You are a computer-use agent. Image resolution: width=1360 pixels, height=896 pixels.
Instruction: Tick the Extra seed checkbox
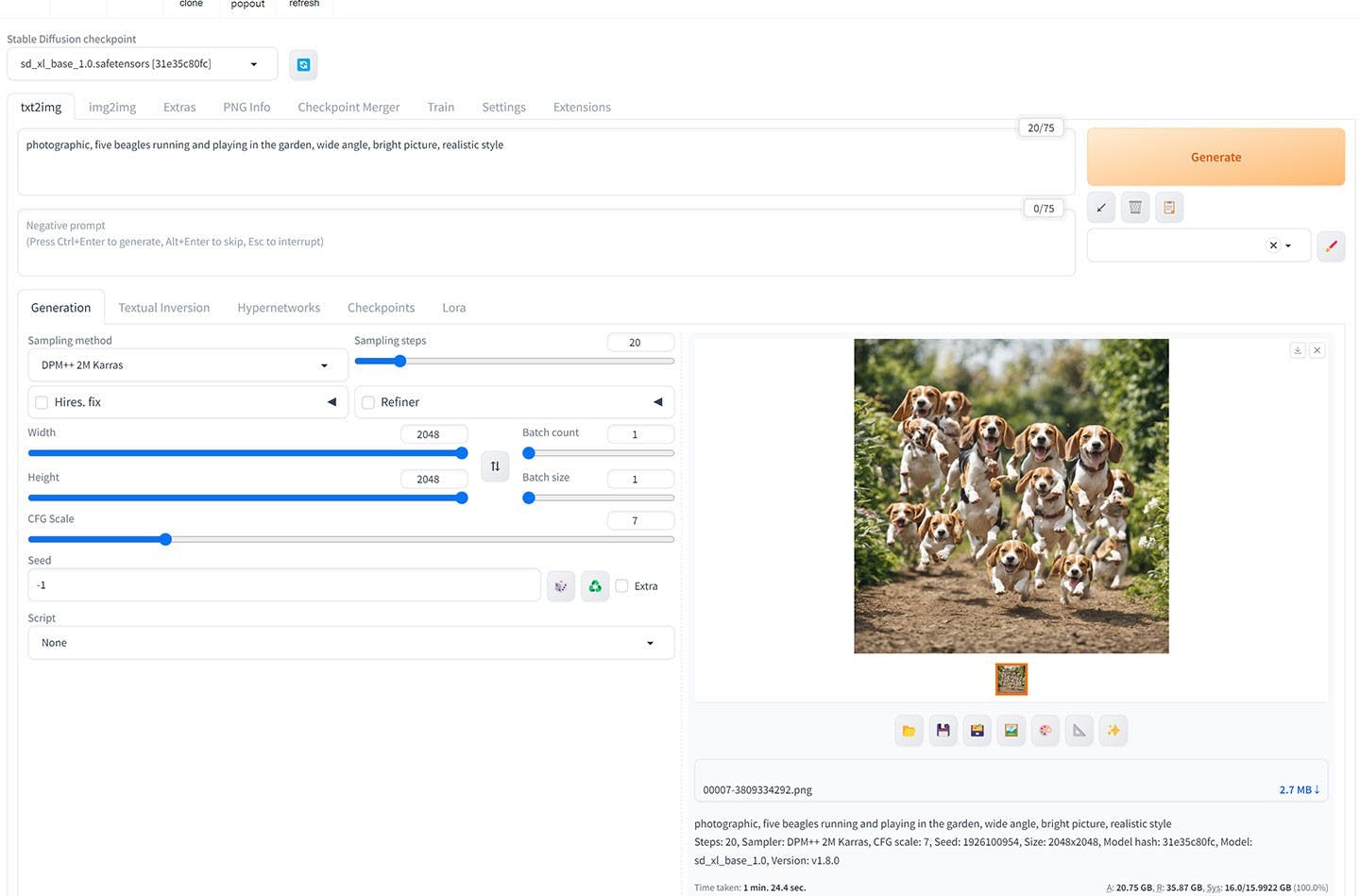coord(621,586)
